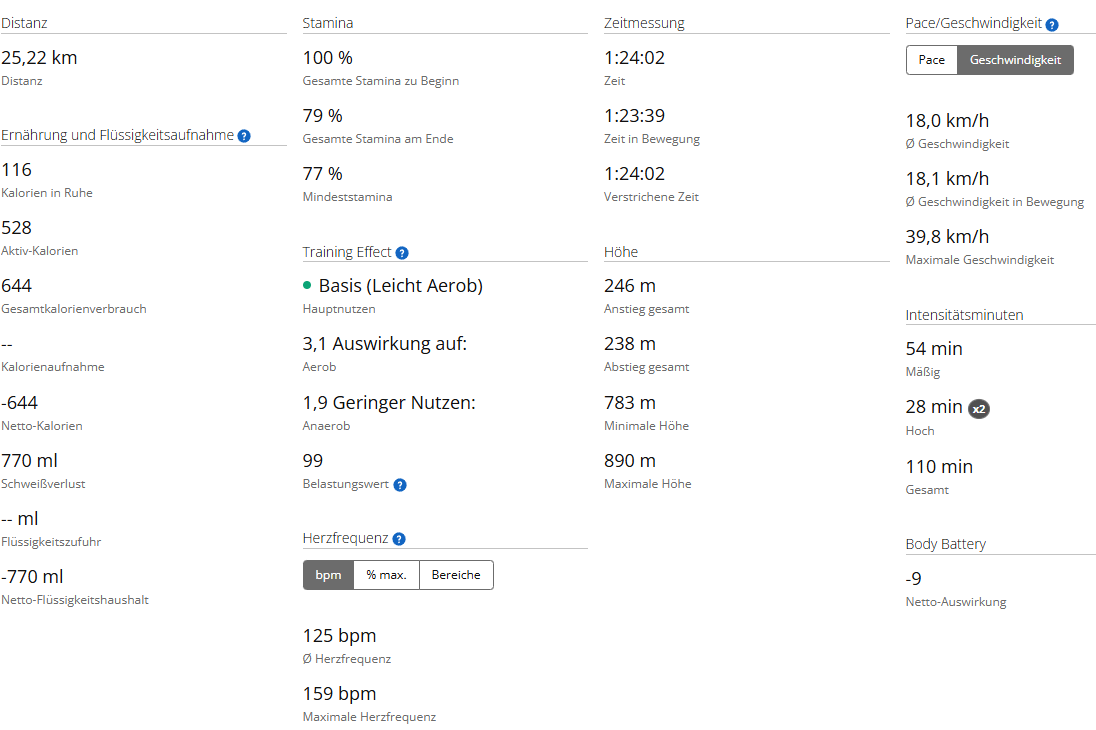The width and height of the screenshot is (1096, 730).
Task: Click the 18,1 km/h speed in Bewegung
Action: tap(947, 178)
